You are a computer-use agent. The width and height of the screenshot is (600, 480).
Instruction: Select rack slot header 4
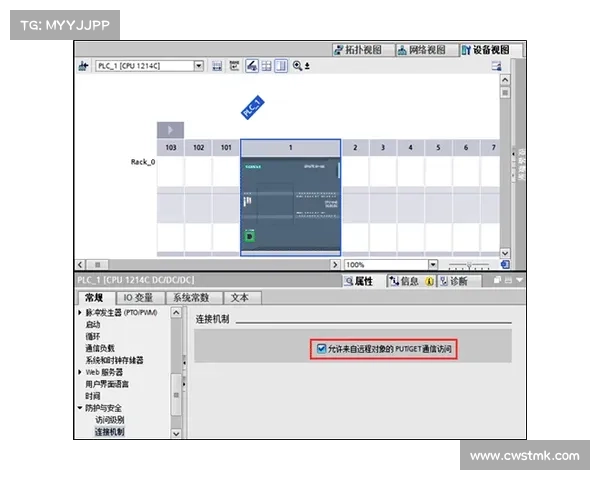click(x=411, y=147)
